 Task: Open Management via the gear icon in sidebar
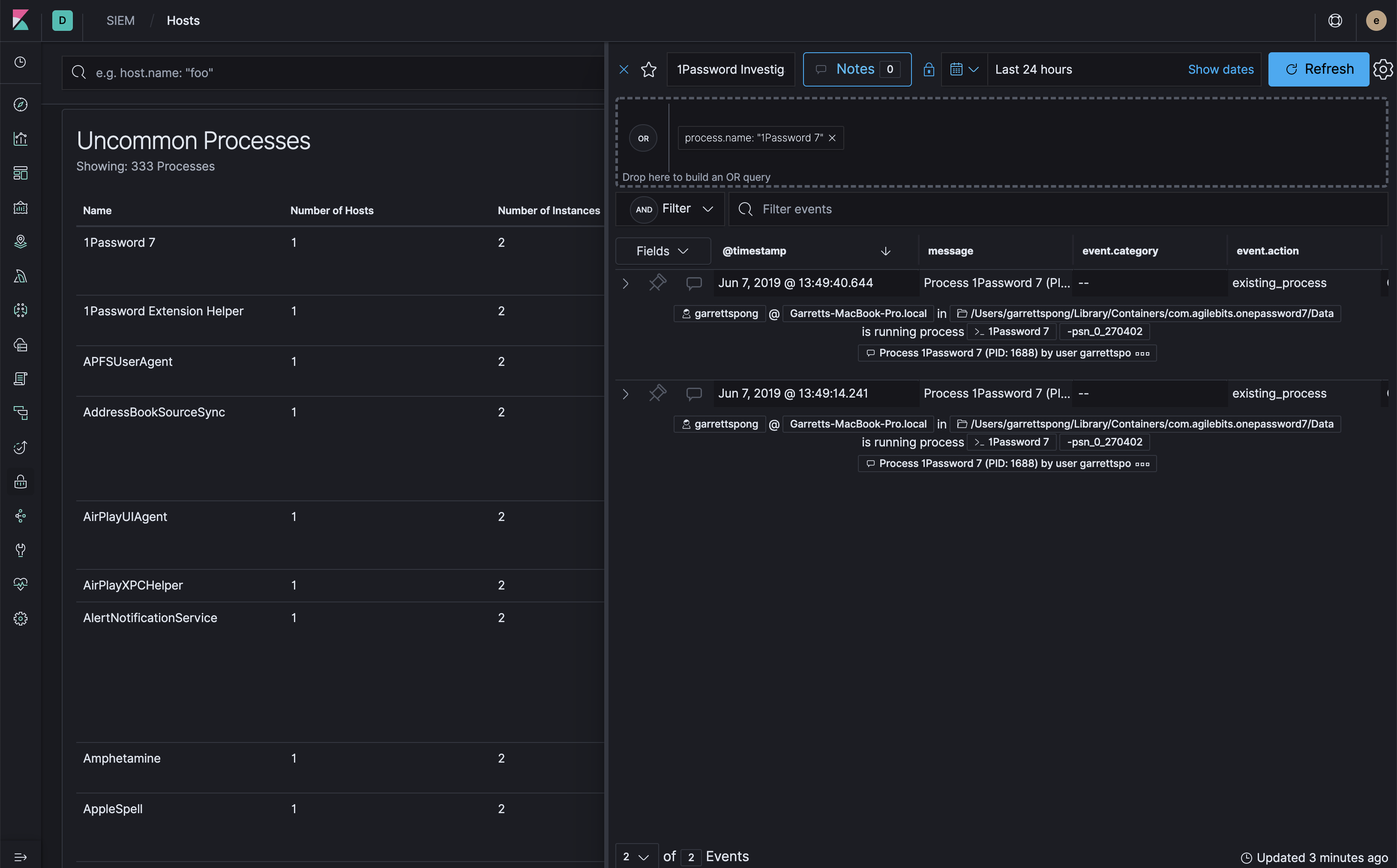tap(21, 618)
